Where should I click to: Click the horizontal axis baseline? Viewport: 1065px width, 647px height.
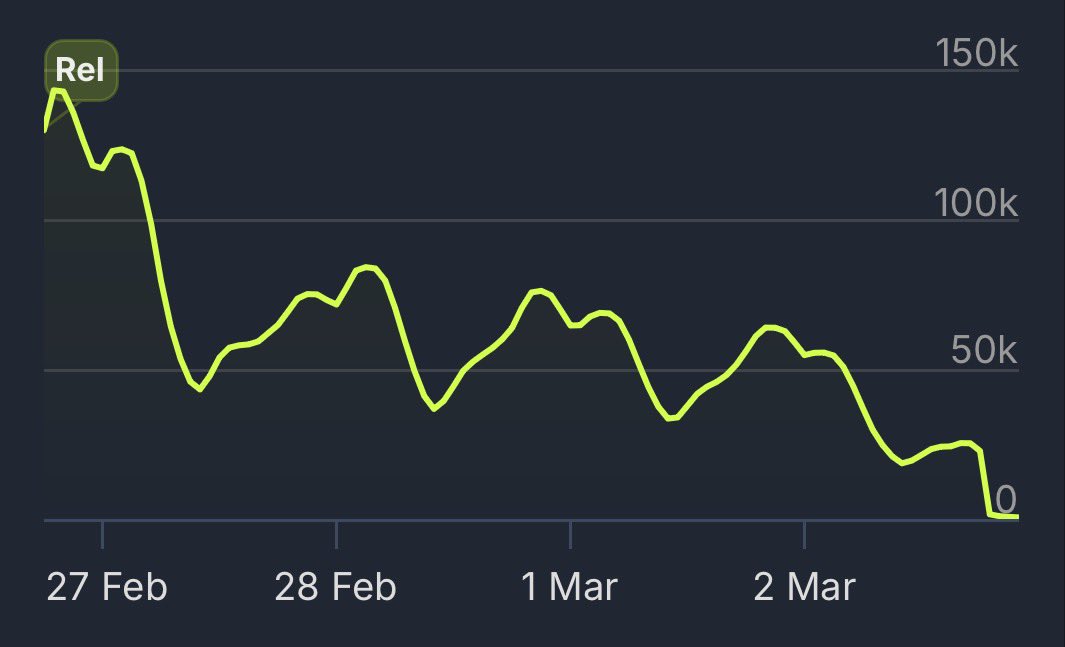(500, 520)
